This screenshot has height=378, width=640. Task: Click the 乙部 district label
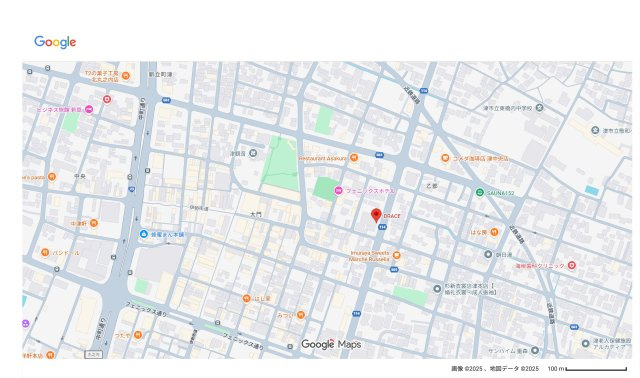click(x=432, y=186)
